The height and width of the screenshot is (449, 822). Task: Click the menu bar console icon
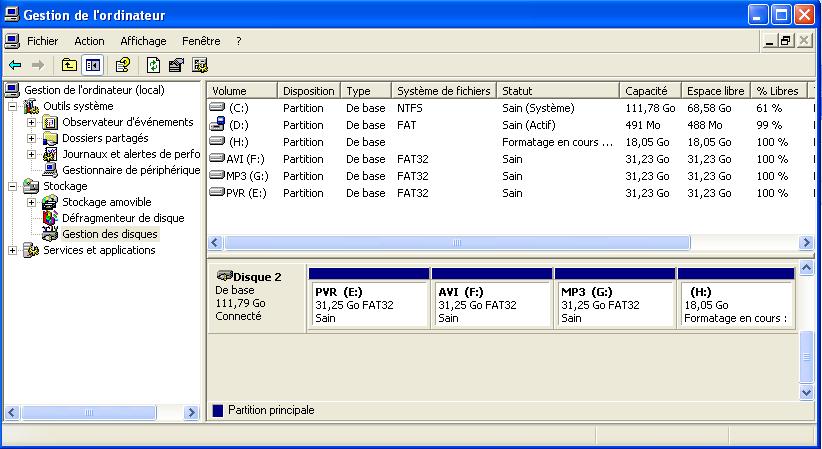[x=12, y=41]
